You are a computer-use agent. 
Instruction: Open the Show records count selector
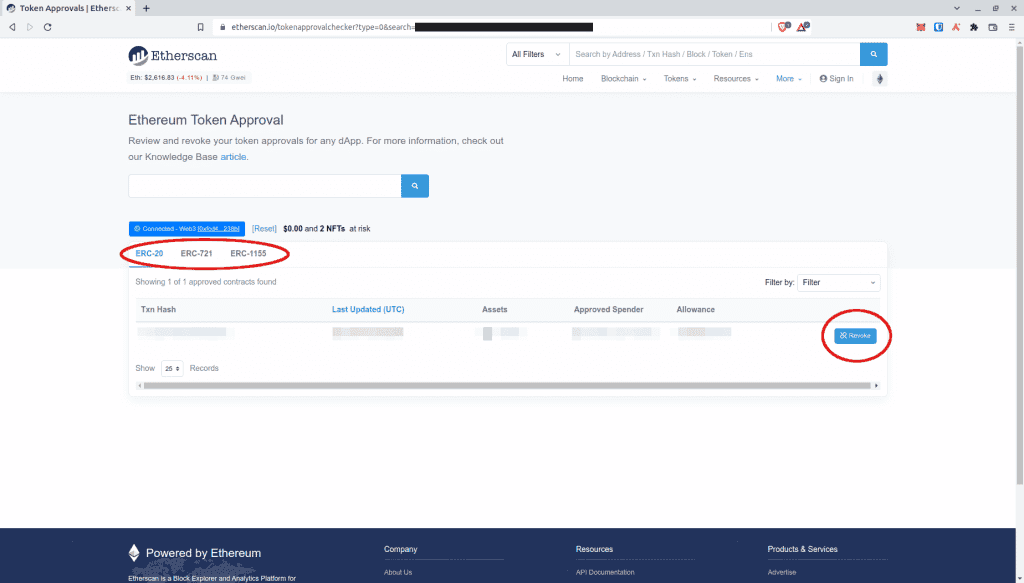[171, 368]
